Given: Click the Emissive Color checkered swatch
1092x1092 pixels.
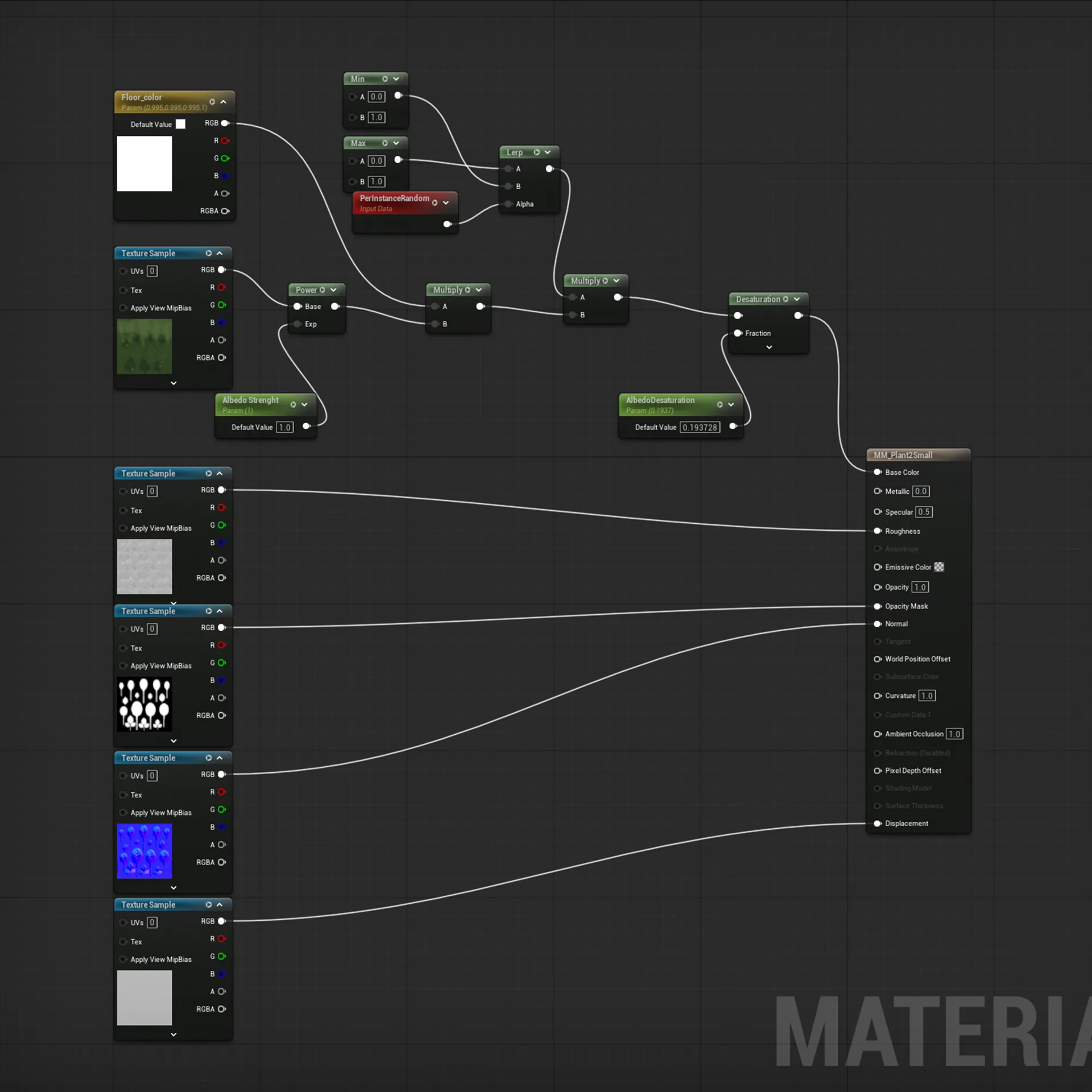Looking at the screenshot, I should [939, 567].
